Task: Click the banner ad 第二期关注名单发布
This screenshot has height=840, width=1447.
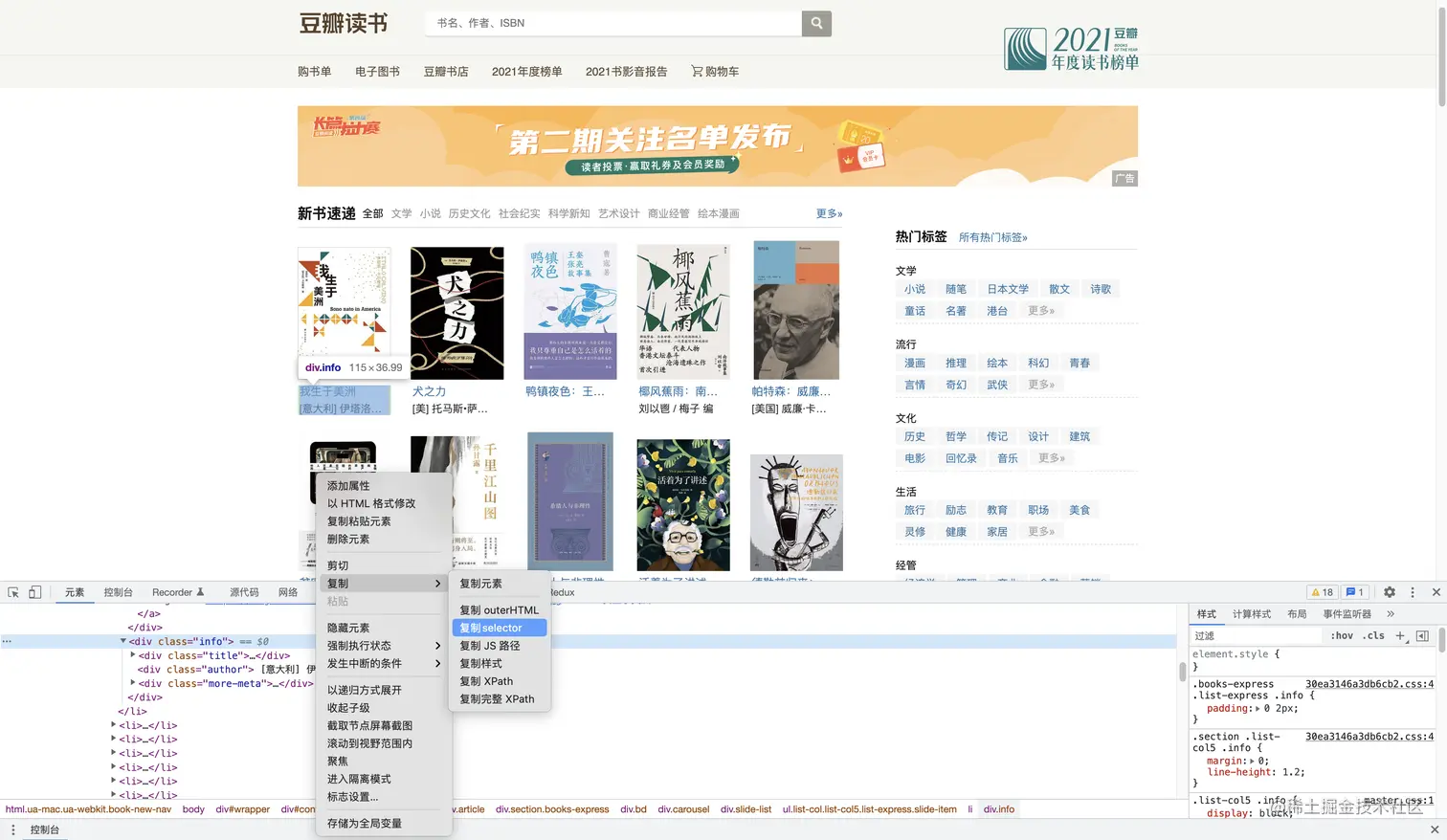Action: (718, 146)
